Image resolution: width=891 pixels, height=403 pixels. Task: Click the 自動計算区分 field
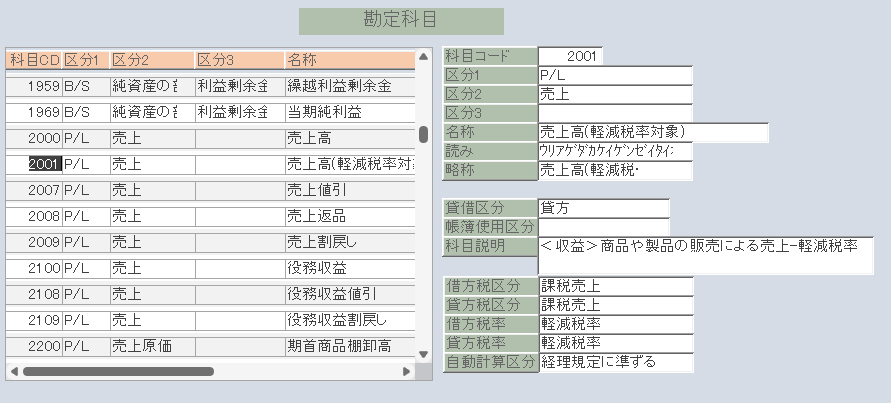(615, 362)
